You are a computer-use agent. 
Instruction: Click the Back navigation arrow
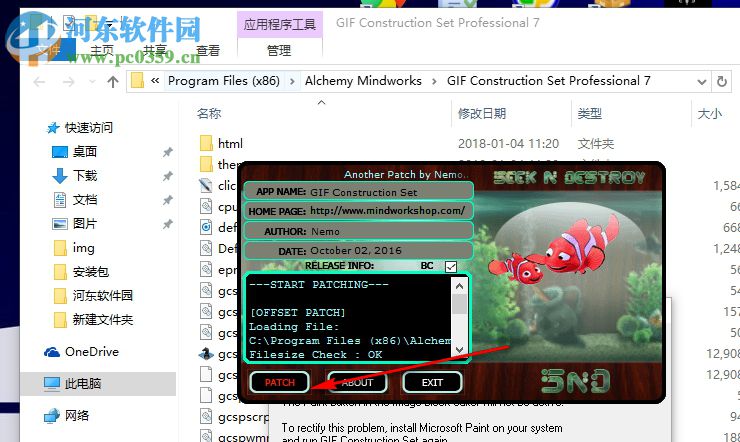click(39, 82)
